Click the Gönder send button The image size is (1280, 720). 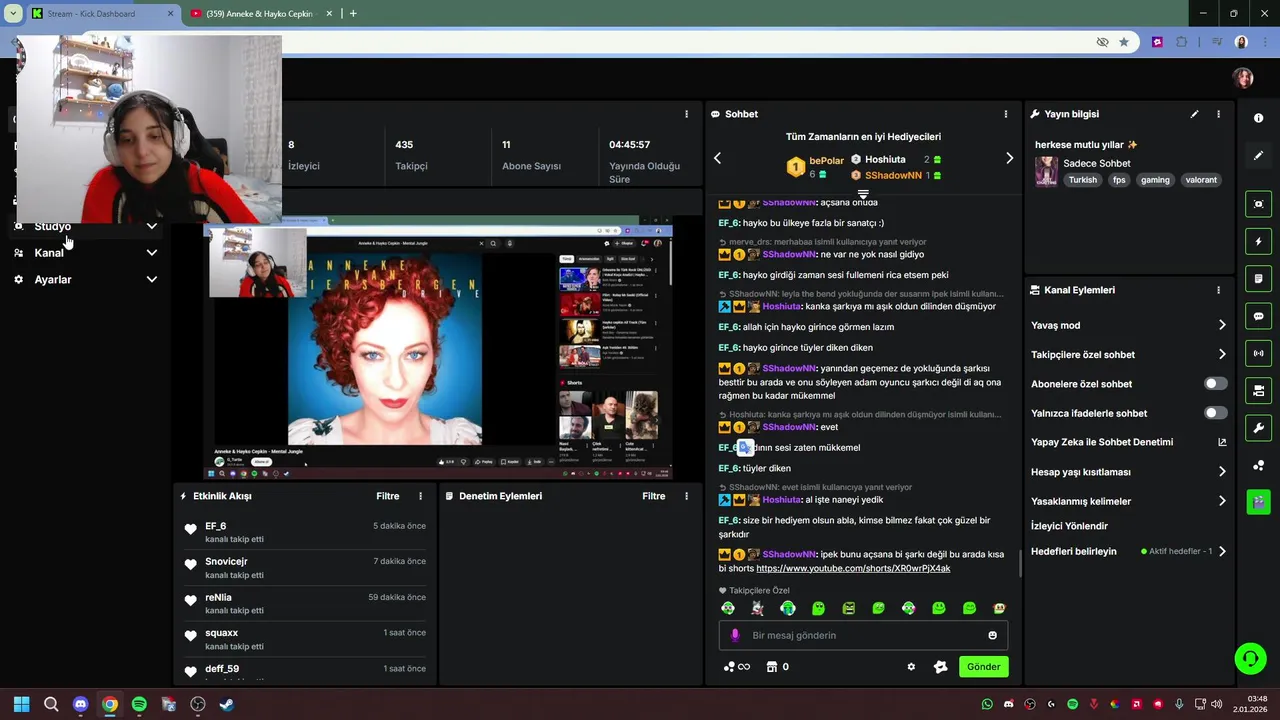pyautogui.click(x=983, y=667)
